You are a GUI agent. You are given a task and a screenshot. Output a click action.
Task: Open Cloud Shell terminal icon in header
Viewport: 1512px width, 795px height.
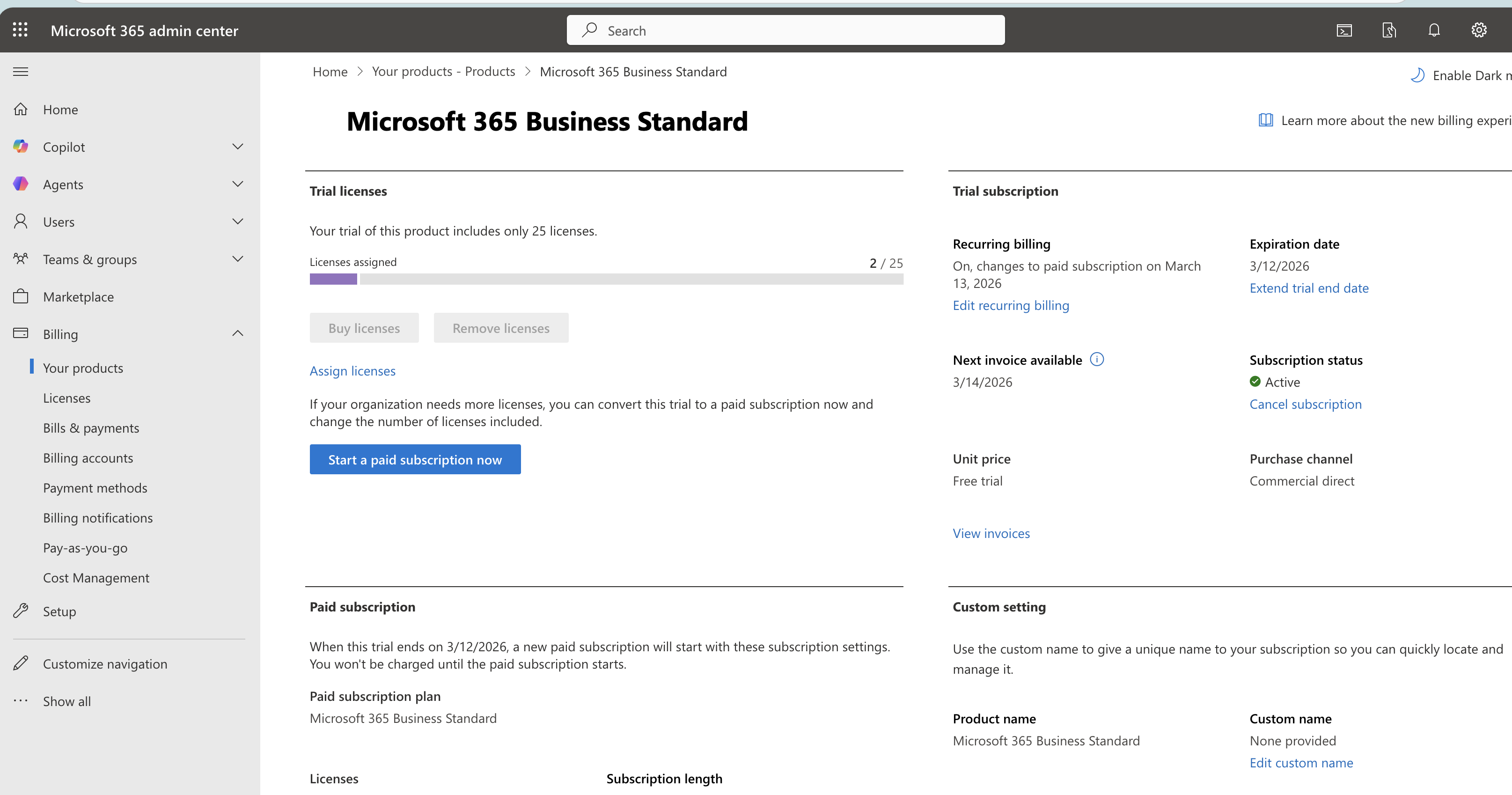click(x=1344, y=30)
